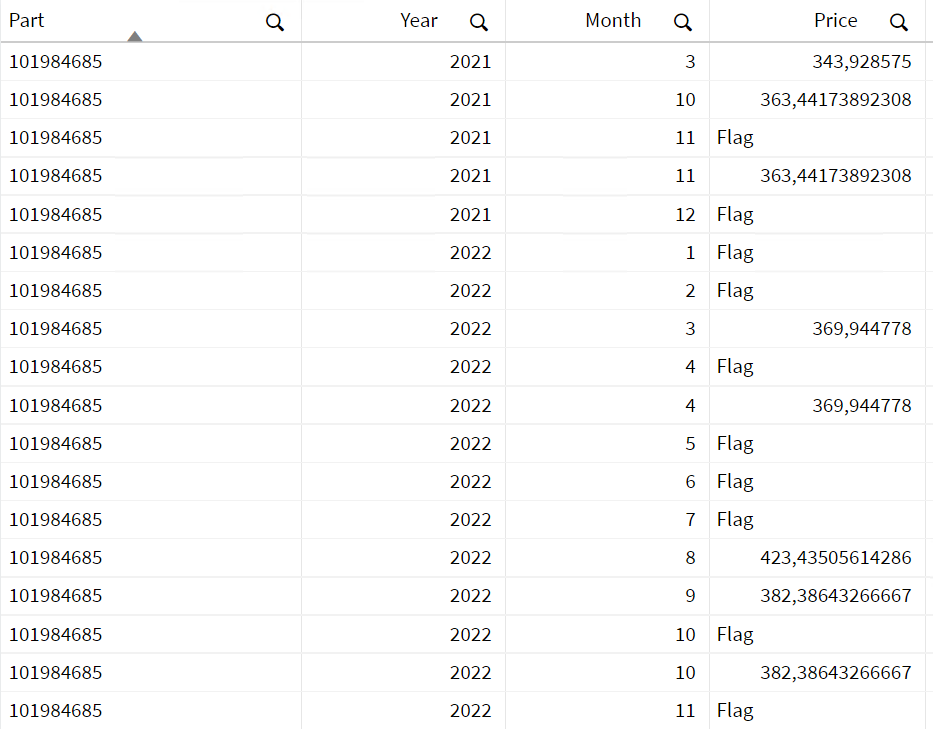Select Flag in the month 7 row
The height and width of the screenshot is (729, 933).
click(x=735, y=520)
